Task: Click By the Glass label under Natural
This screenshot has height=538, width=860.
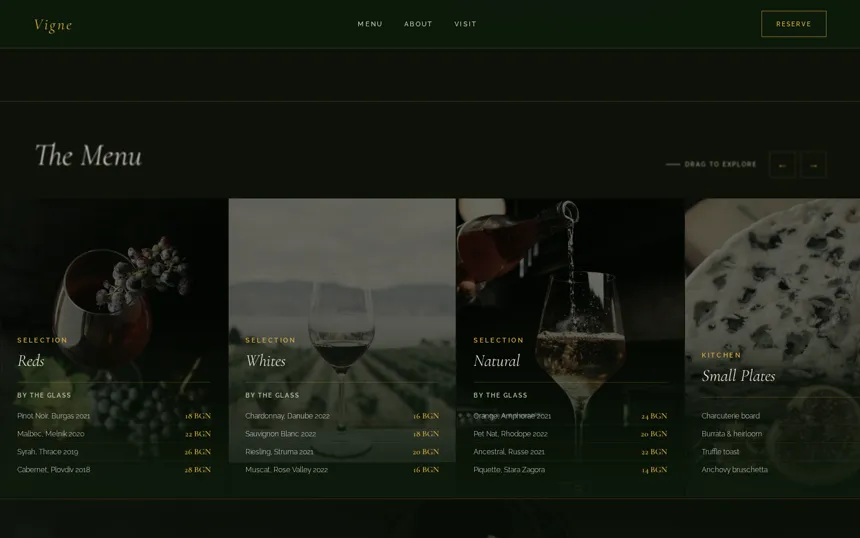Action: (x=500, y=395)
